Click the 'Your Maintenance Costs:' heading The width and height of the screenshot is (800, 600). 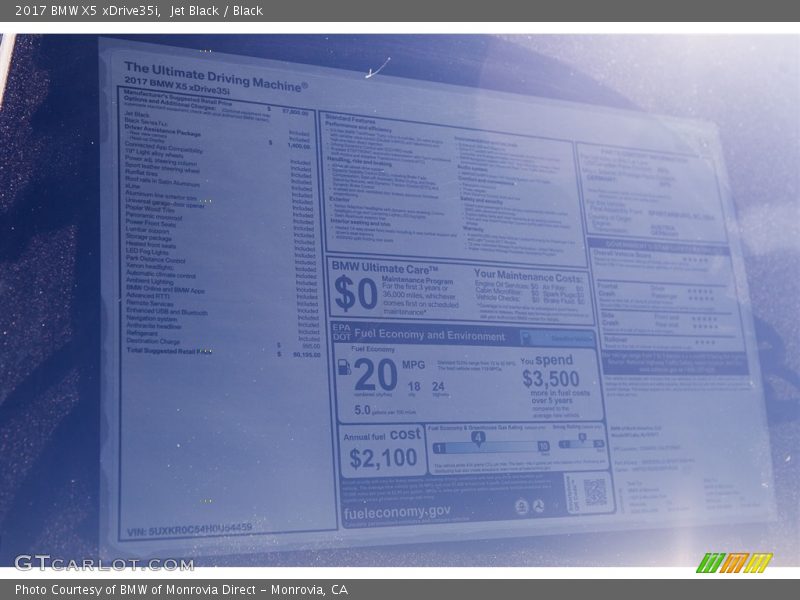[x=528, y=276]
